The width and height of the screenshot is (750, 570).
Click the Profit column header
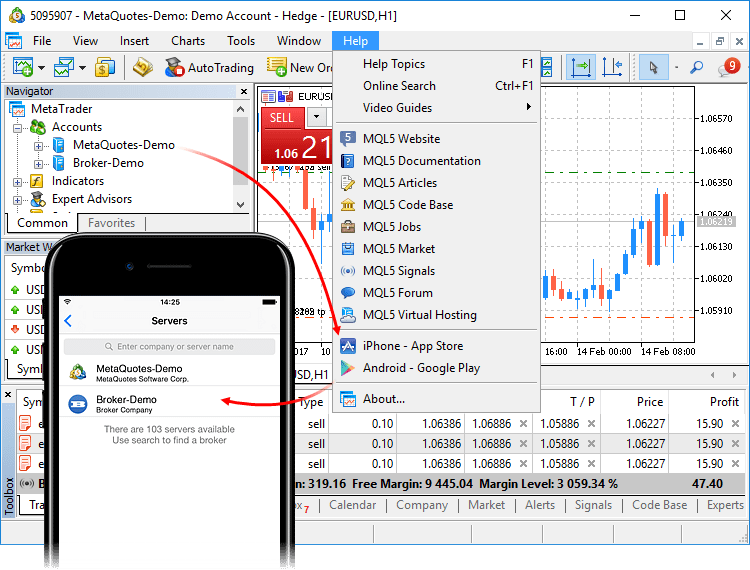(x=724, y=402)
